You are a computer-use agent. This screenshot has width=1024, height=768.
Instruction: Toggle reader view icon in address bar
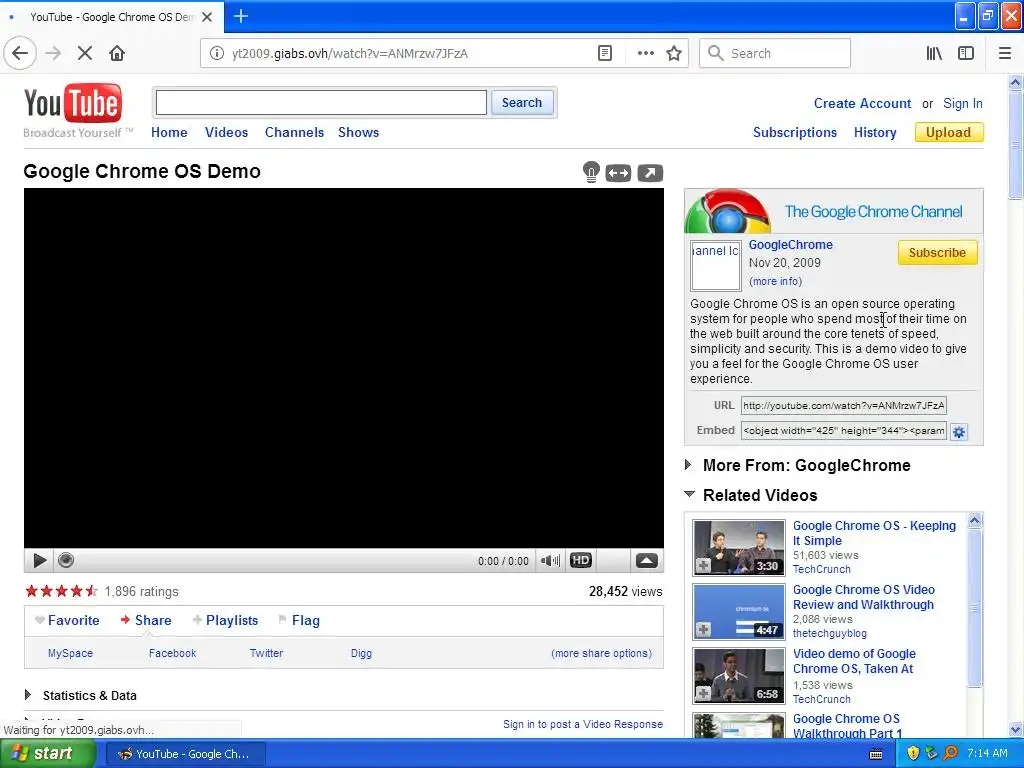[605, 54]
